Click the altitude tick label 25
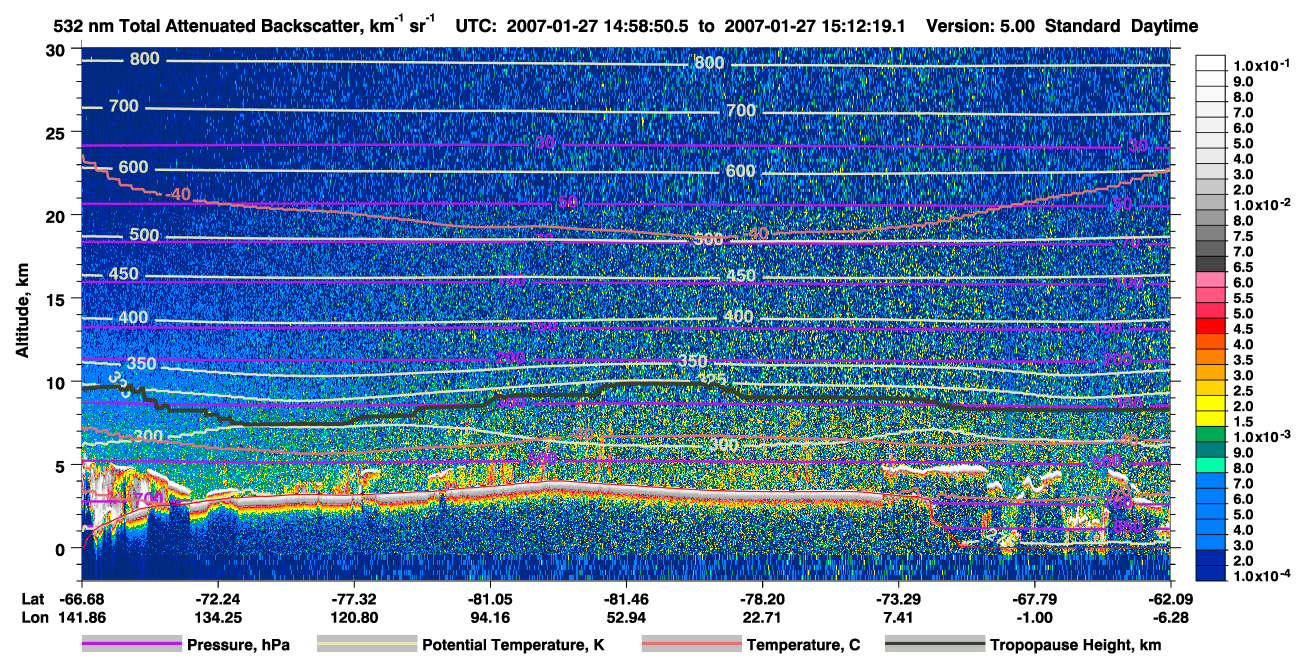This screenshot has height=667, width=1300. click(x=58, y=133)
